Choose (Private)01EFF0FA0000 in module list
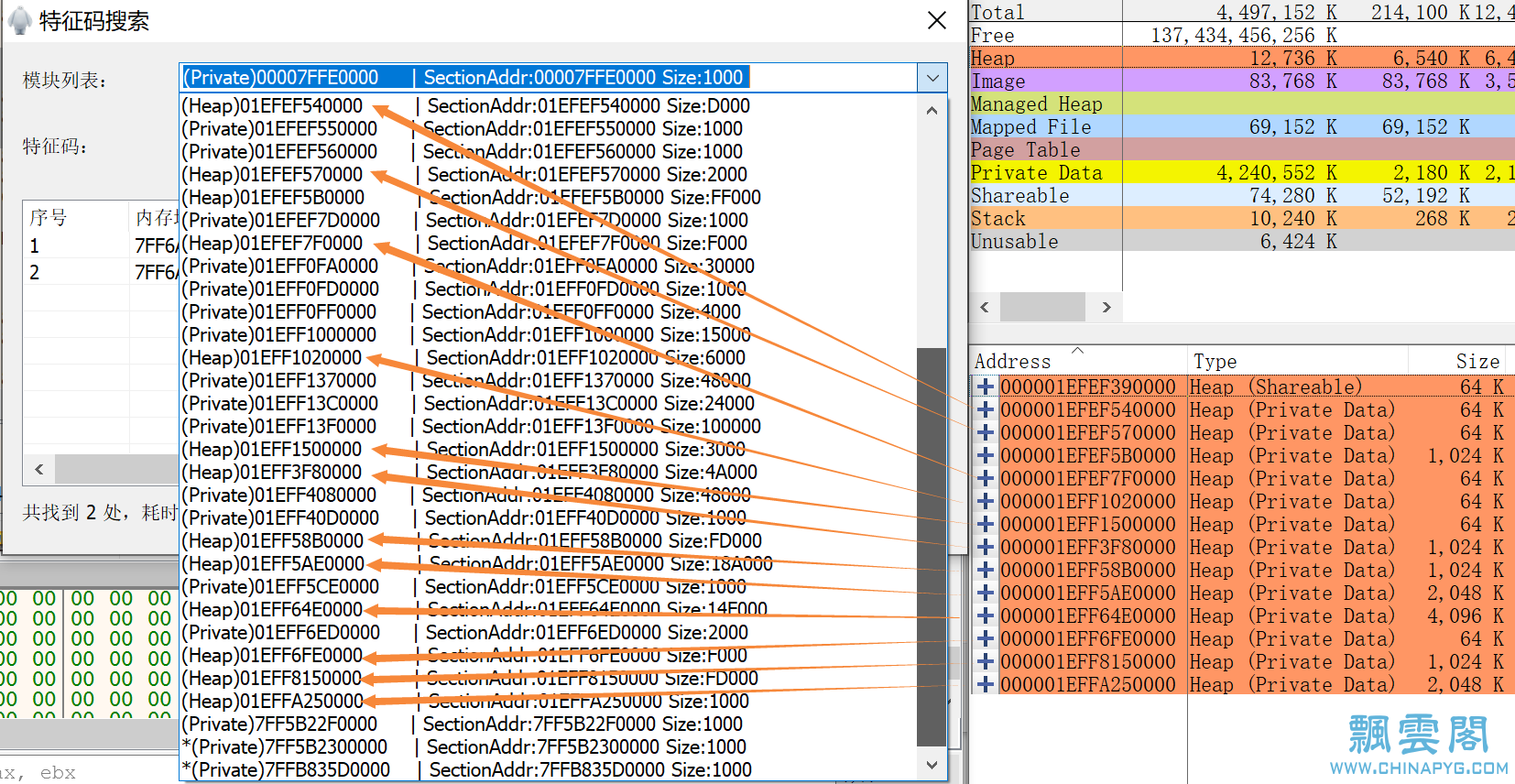1515x784 pixels. tap(548, 266)
